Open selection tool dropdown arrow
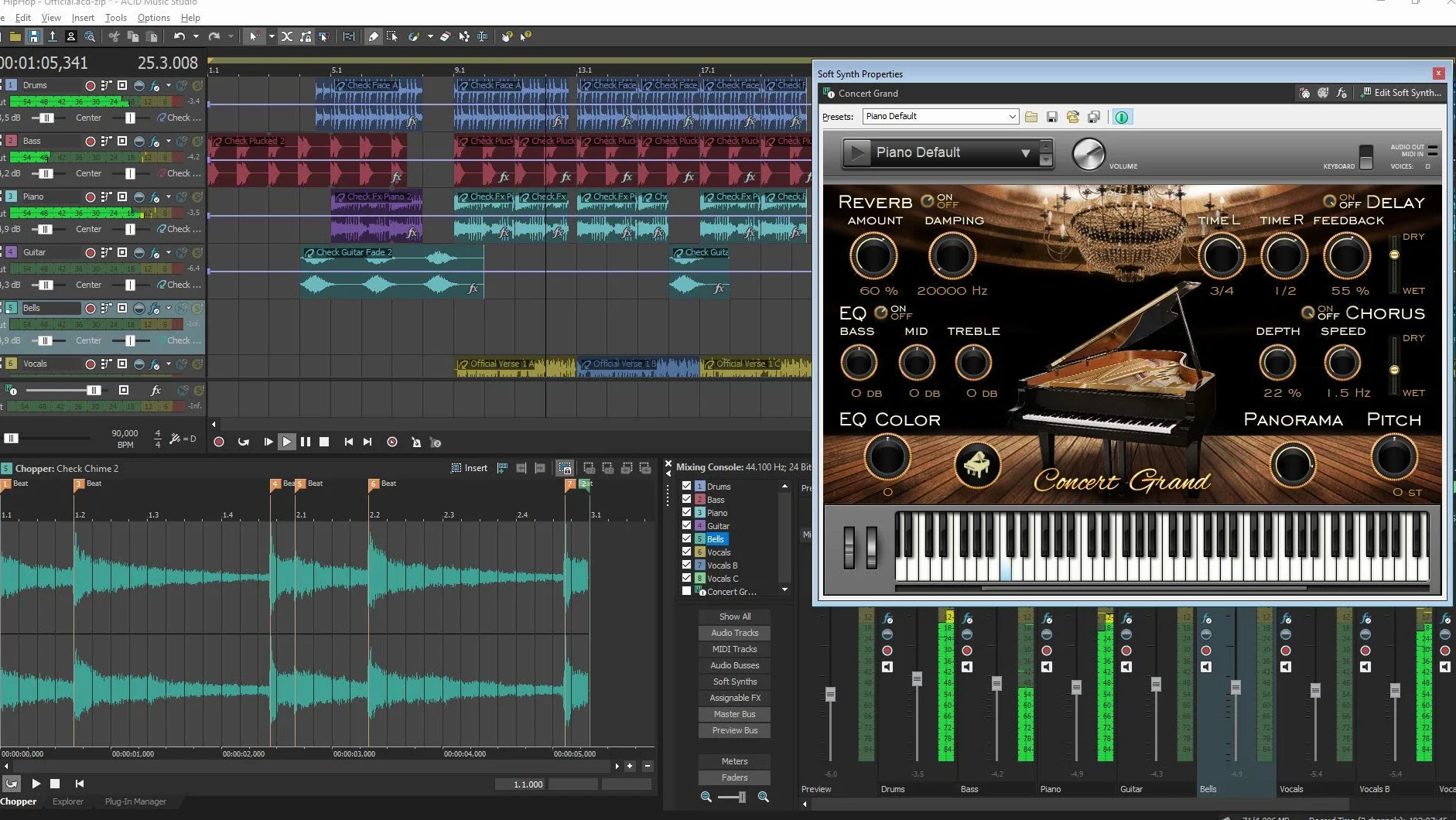Viewport: 1456px width, 820px height. (x=272, y=36)
